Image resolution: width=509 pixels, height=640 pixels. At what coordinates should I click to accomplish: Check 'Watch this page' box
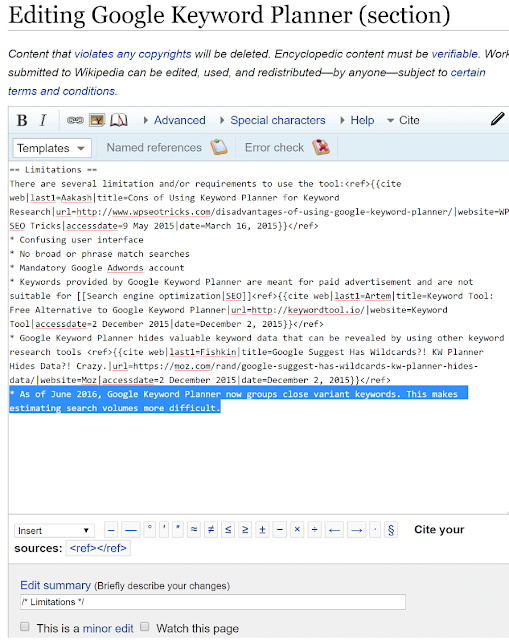point(144,627)
